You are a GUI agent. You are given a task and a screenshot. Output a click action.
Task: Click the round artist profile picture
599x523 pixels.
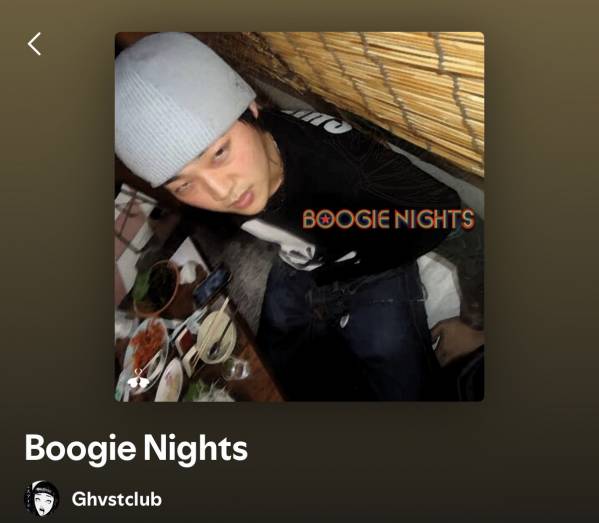click(42, 499)
